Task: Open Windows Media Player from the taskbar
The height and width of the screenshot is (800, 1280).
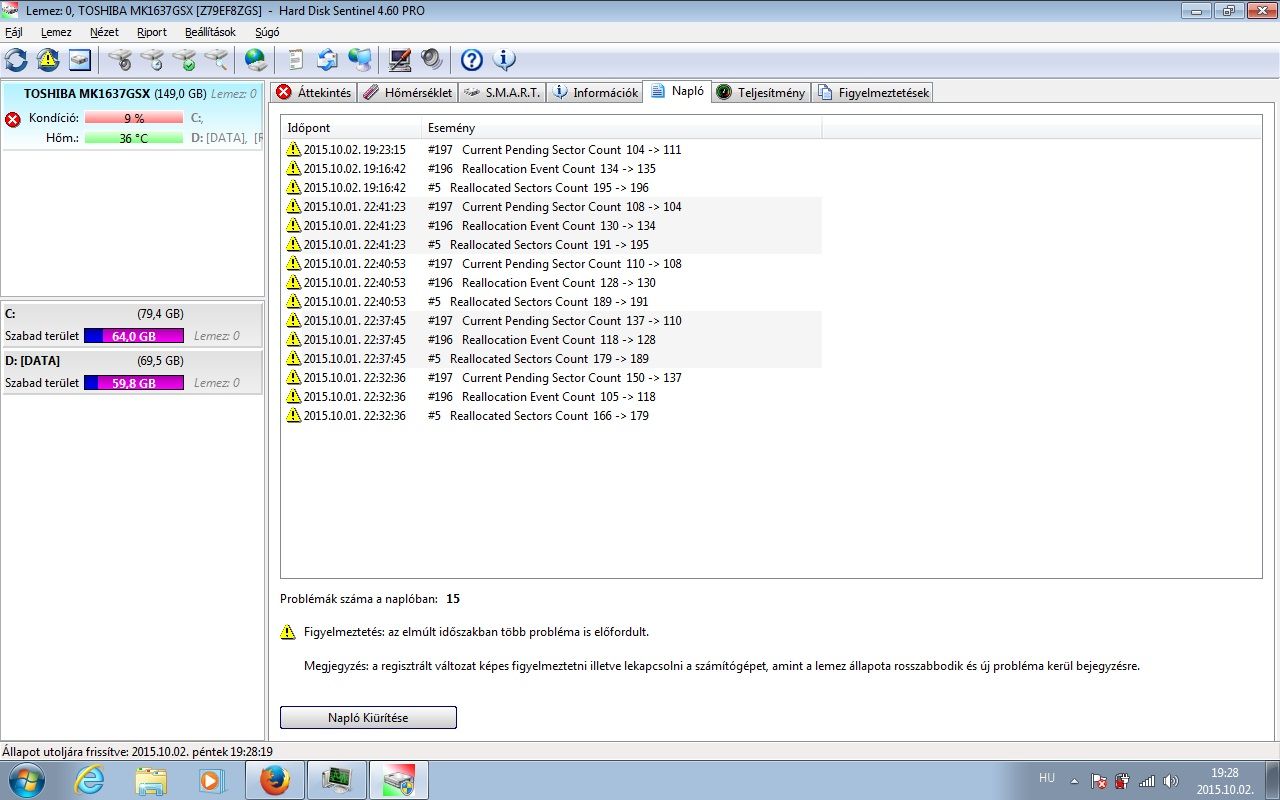Action: click(212, 780)
